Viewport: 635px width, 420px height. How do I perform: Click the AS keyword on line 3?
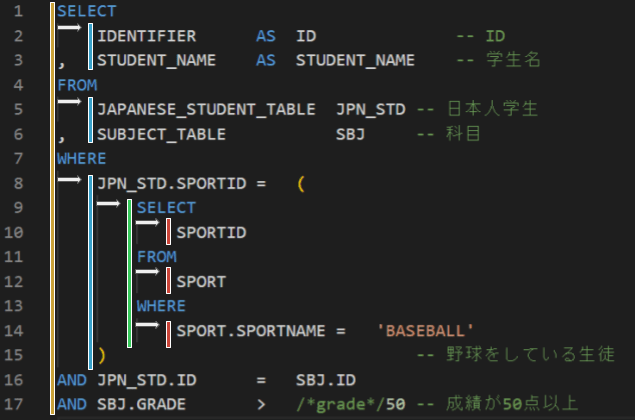pos(266,60)
